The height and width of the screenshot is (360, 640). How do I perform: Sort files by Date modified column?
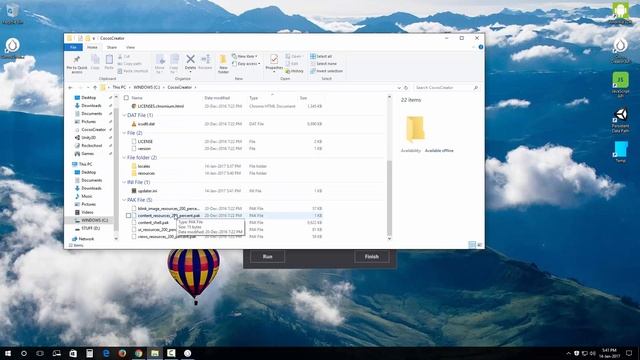pos(217,98)
